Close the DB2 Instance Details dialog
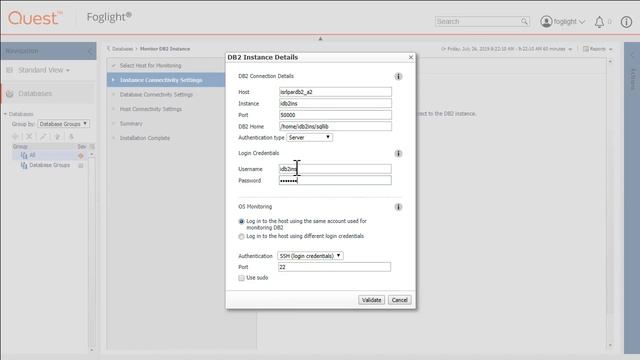Viewport: 640px width, 360px height. click(x=411, y=58)
